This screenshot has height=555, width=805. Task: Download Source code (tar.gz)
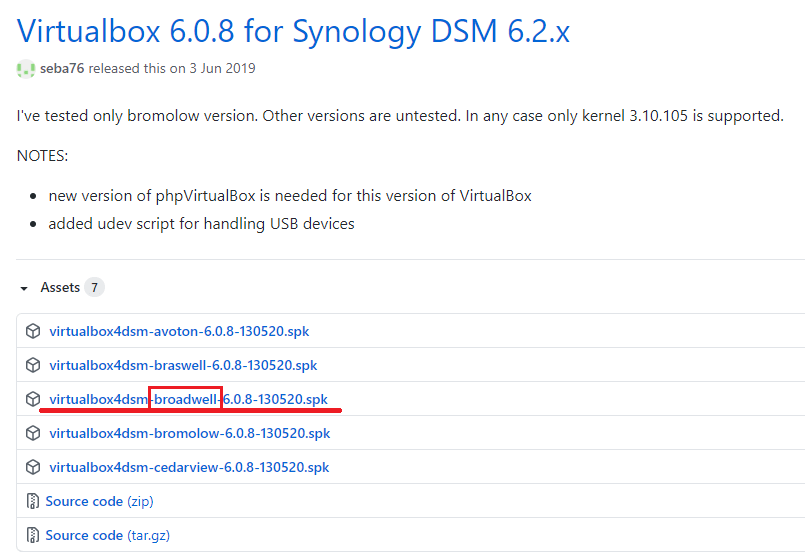(x=108, y=535)
